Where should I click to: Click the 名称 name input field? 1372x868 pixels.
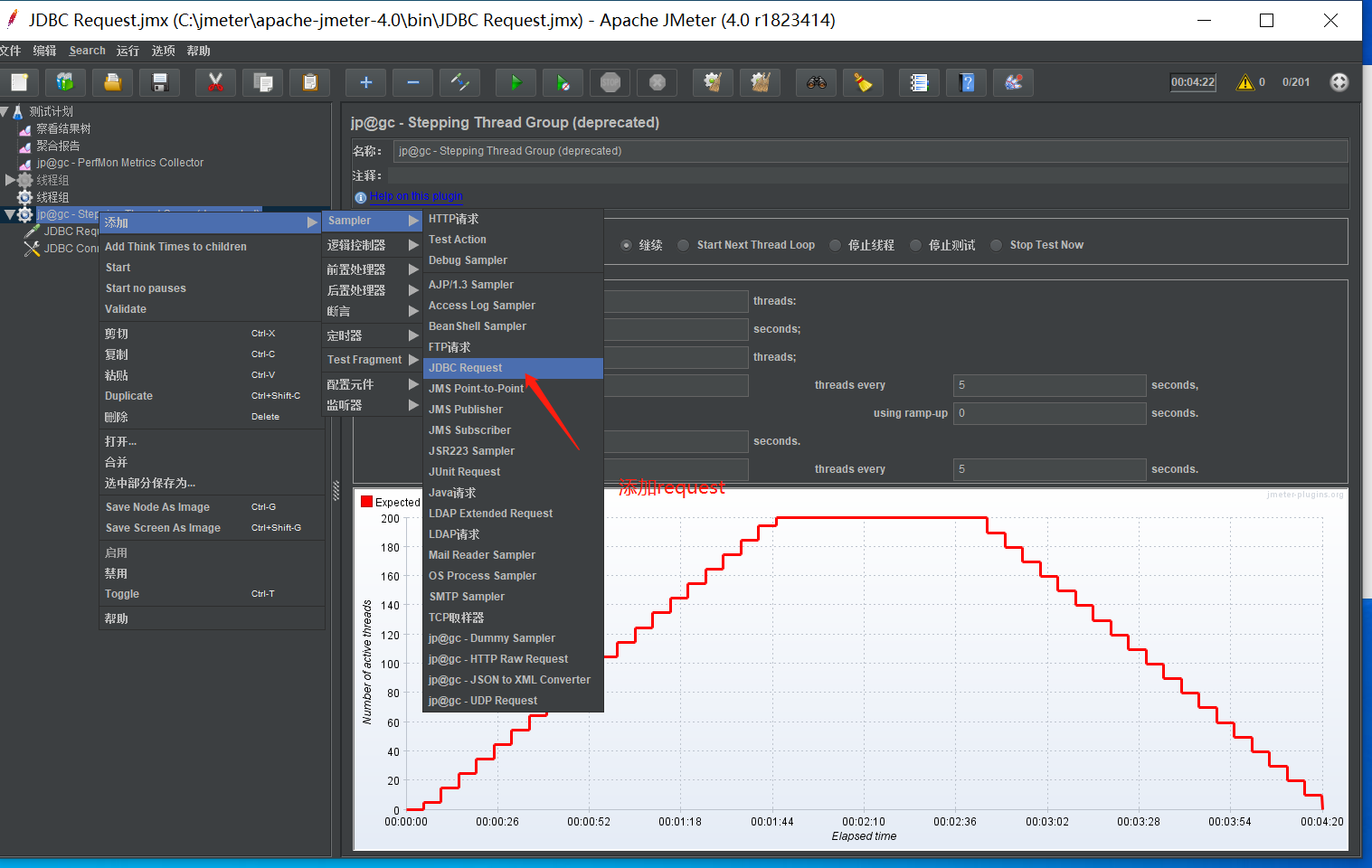point(870,151)
